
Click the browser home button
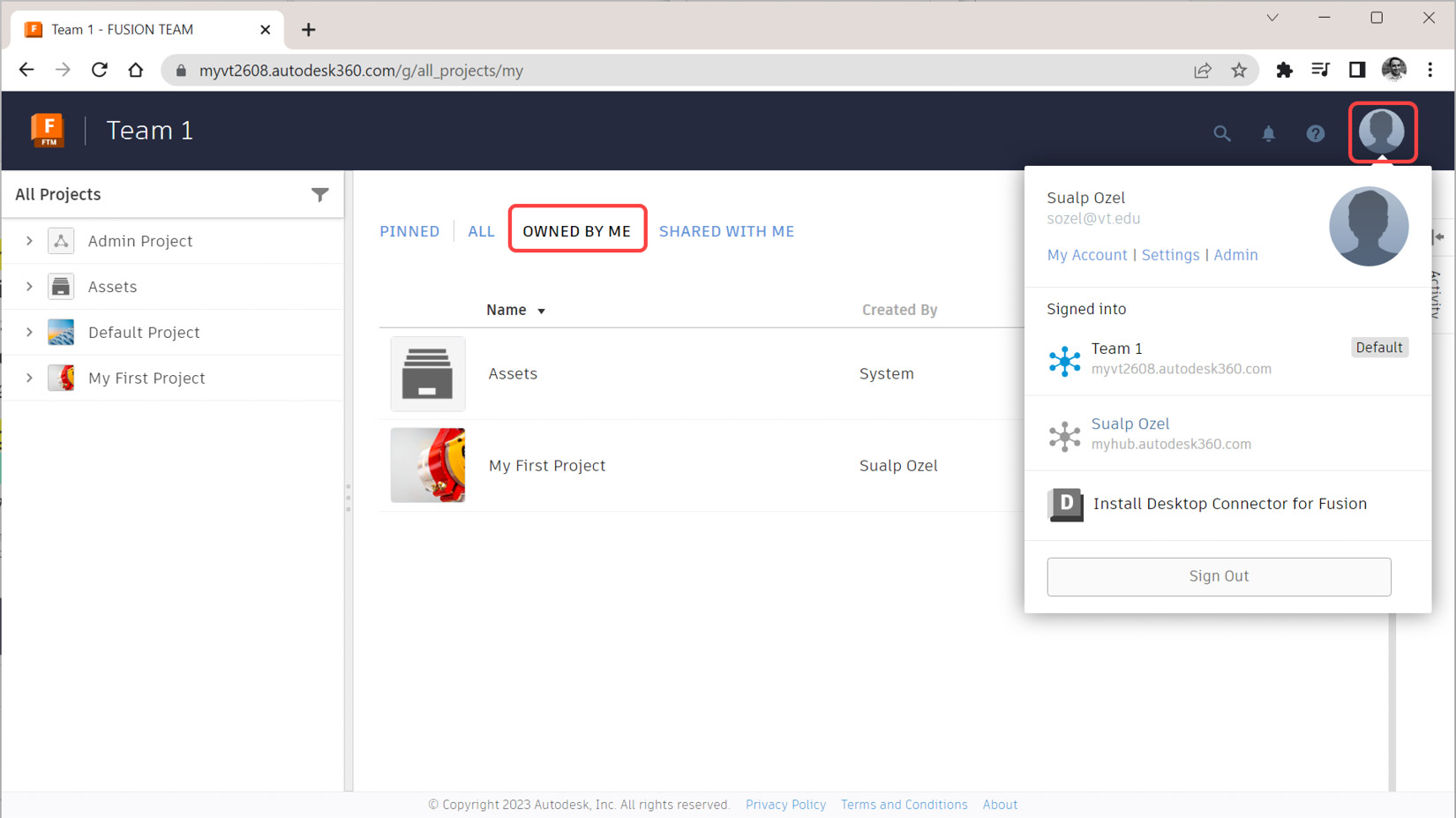click(136, 70)
